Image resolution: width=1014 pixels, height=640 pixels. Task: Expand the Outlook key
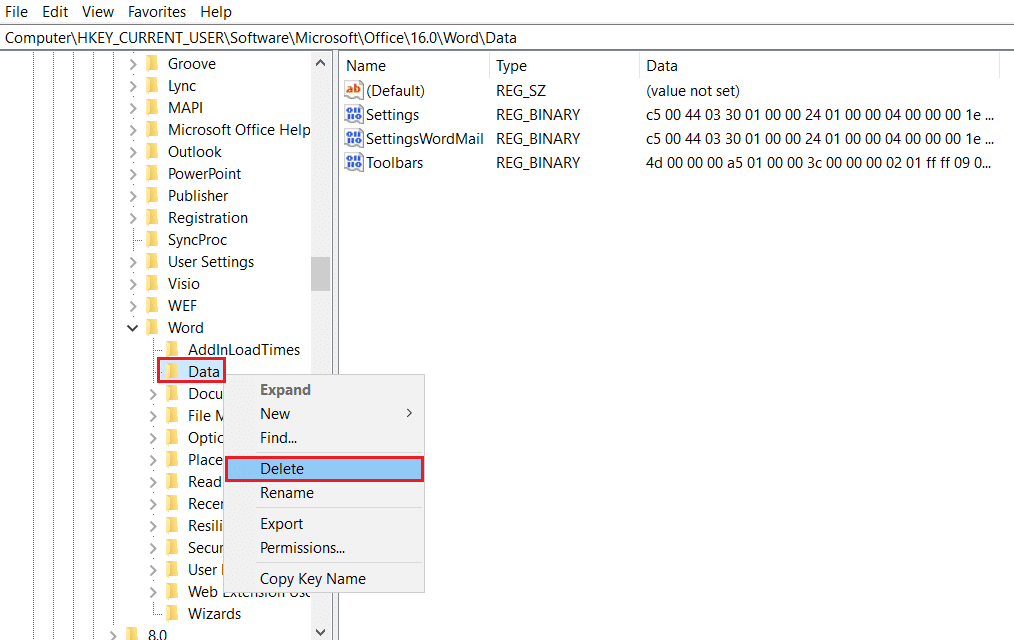click(x=133, y=152)
